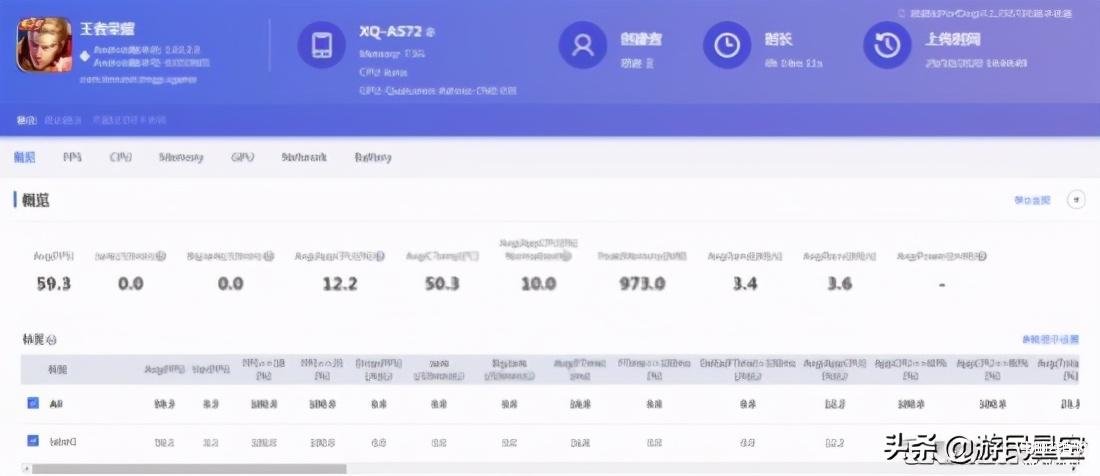Screen dimensions: 1100x476
Task: Click the 3.4 metric value
Action: tap(744, 283)
